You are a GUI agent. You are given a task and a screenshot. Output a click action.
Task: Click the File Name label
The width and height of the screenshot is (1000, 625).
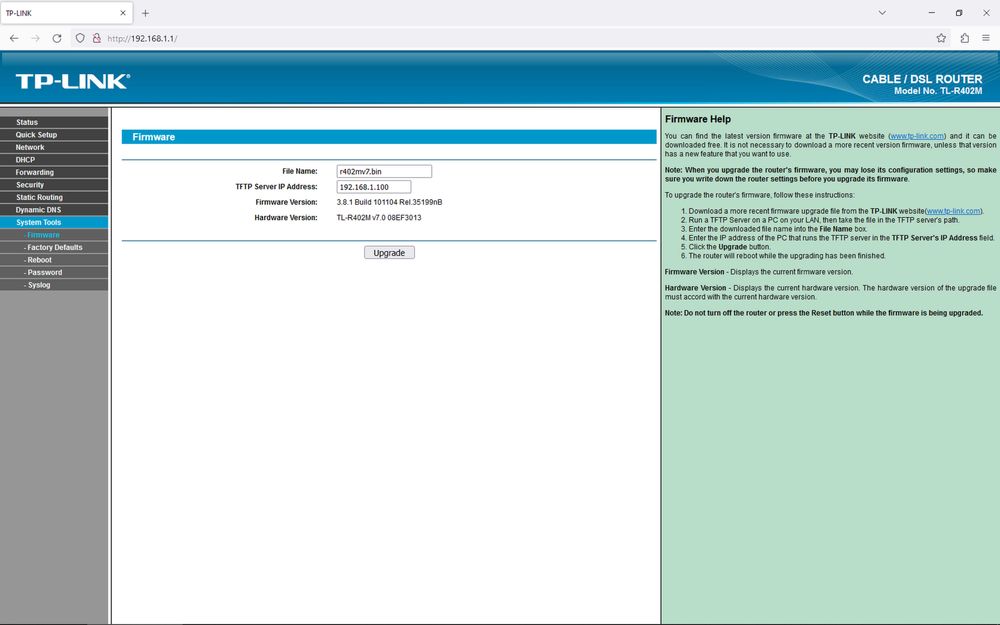click(x=300, y=171)
